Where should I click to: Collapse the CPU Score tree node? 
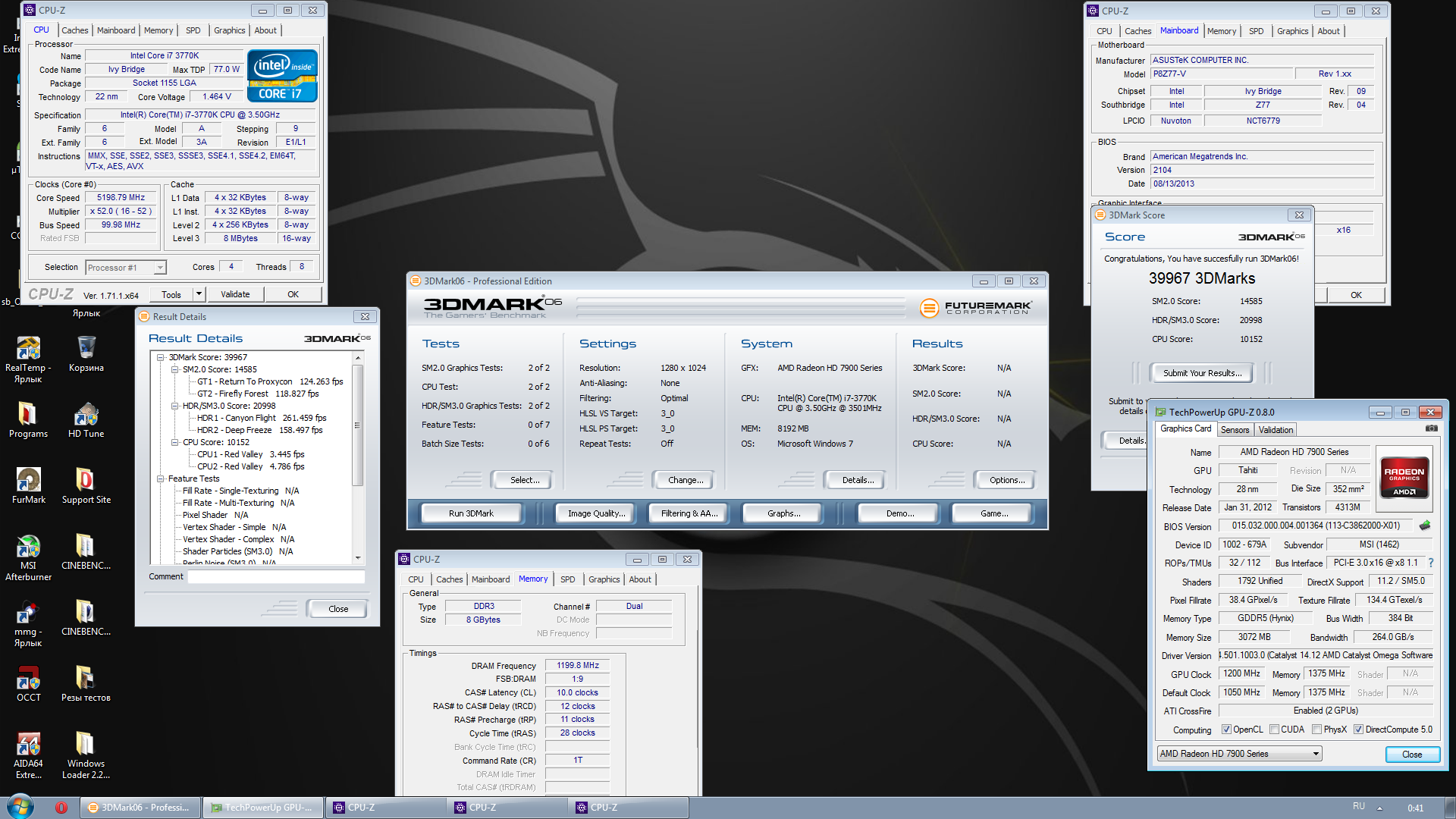pyautogui.click(x=174, y=442)
